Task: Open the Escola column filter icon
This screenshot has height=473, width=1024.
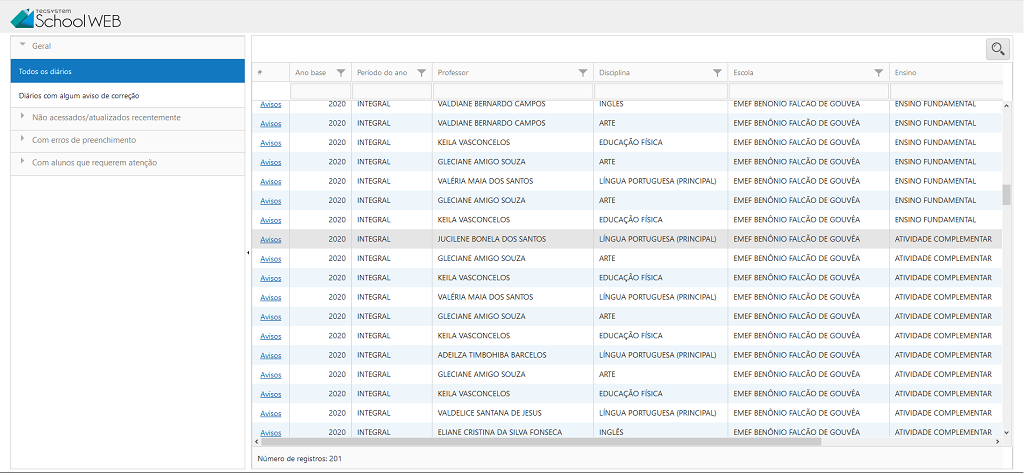Action: pyautogui.click(x=878, y=72)
